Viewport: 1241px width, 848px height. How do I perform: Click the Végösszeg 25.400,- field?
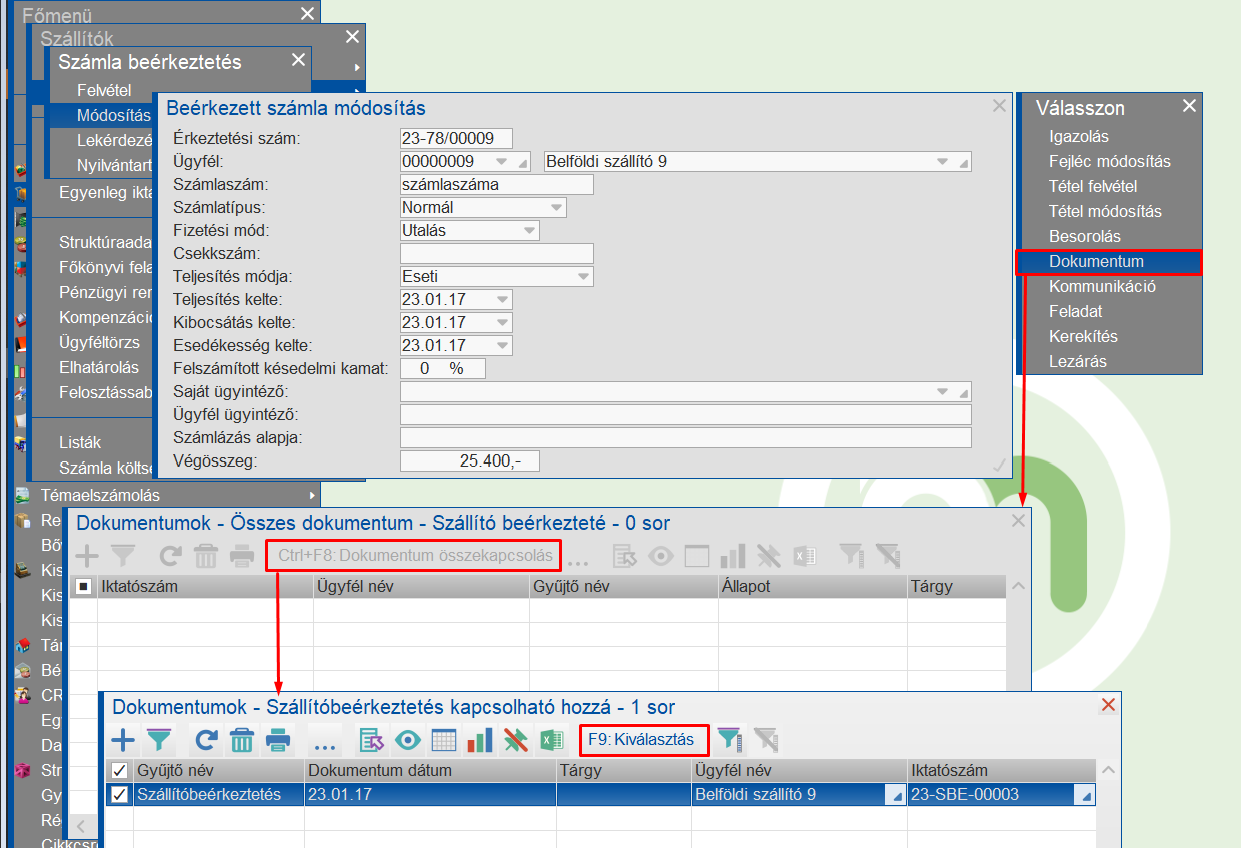click(469, 461)
